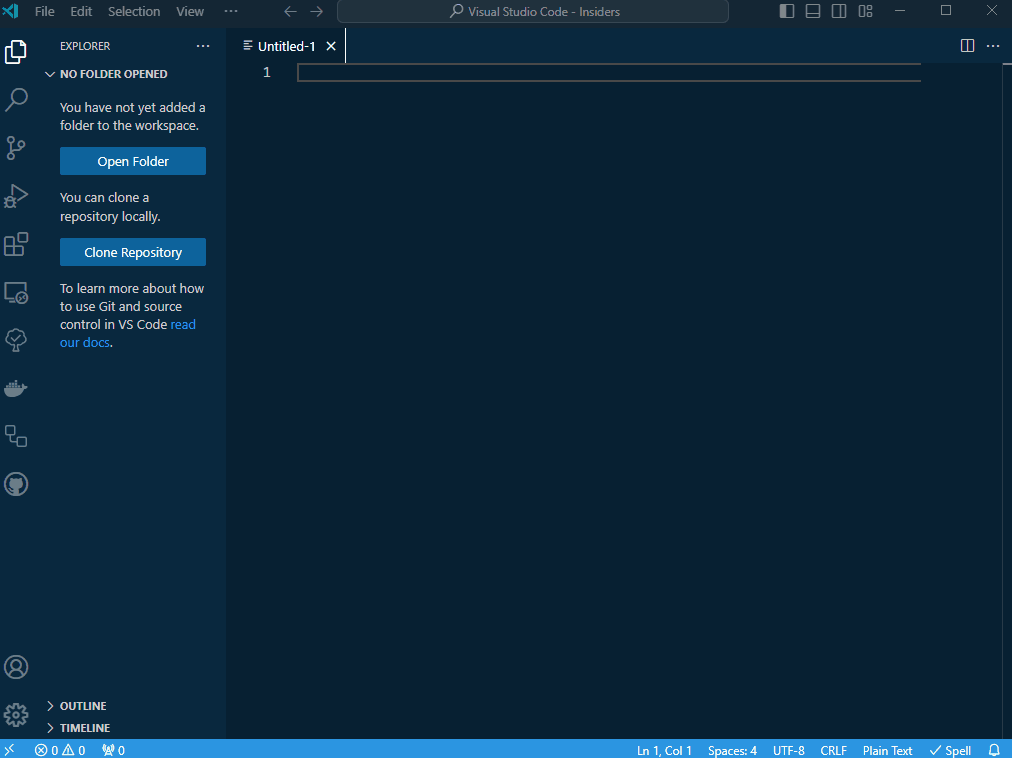
Task: Toggle the secondary side bar visibility
Action: pos(839,11)
